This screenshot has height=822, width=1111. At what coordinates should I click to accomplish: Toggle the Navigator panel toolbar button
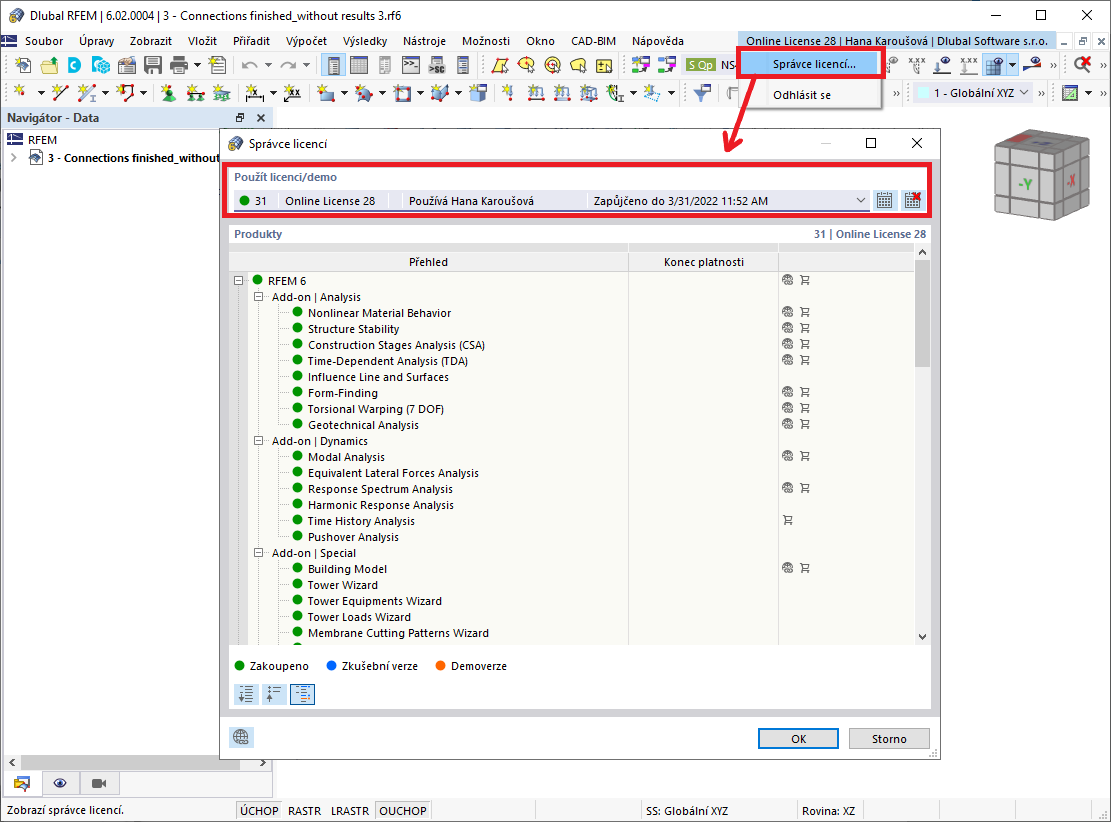[x=333, y=66]
